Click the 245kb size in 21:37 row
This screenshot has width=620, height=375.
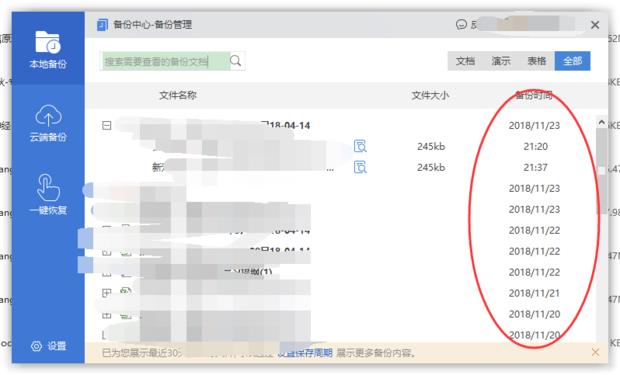431,167
